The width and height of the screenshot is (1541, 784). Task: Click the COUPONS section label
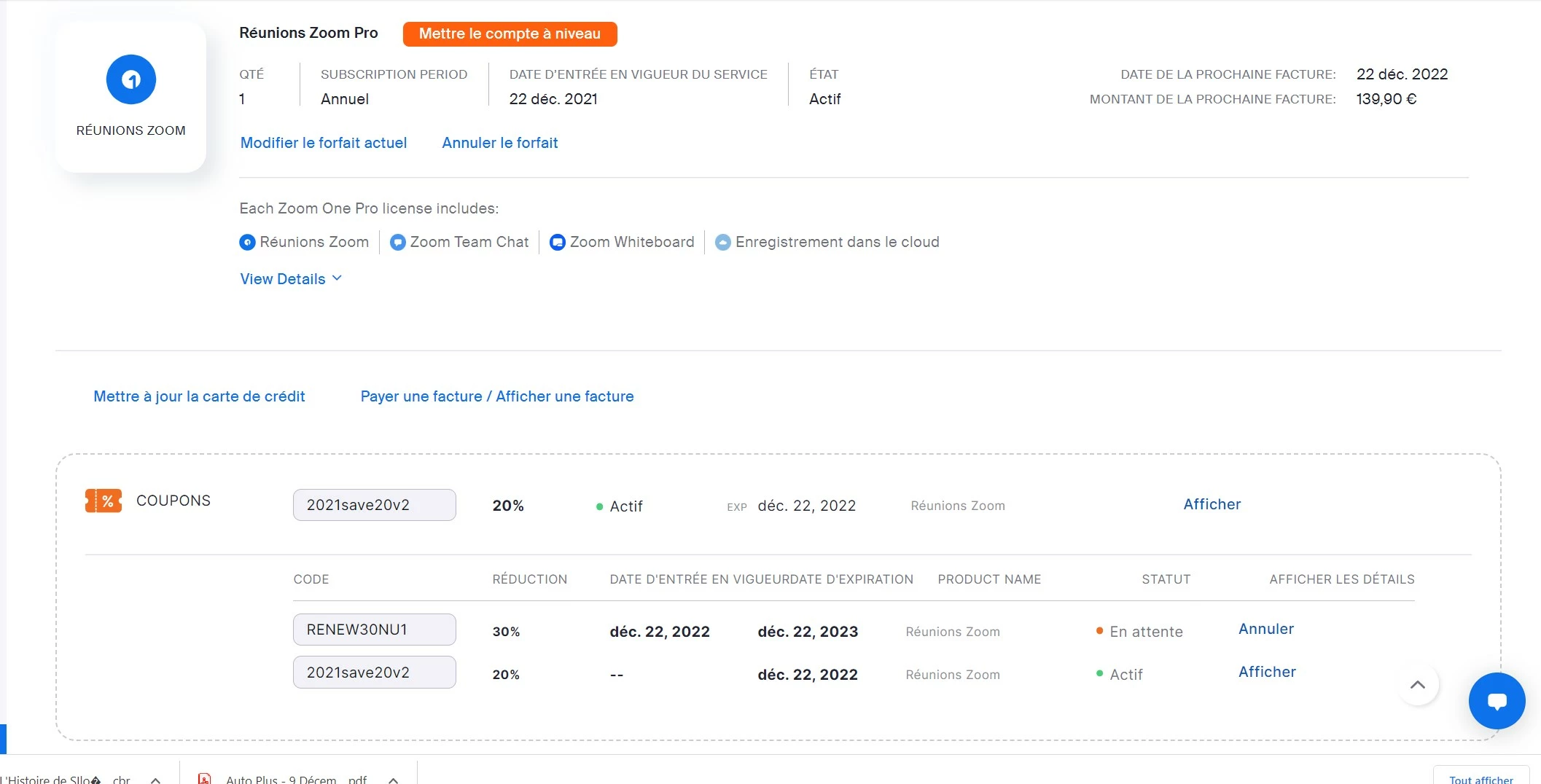tap(173, 501)
